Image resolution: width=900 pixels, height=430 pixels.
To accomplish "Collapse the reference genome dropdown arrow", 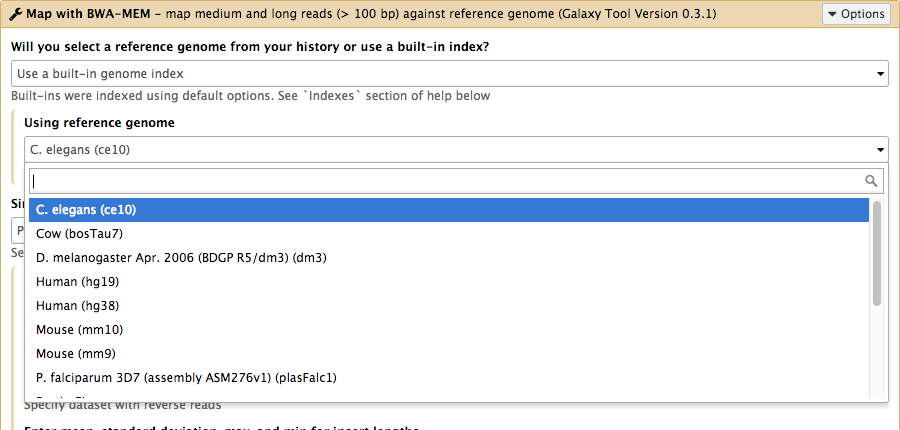I will click(880, 150).
